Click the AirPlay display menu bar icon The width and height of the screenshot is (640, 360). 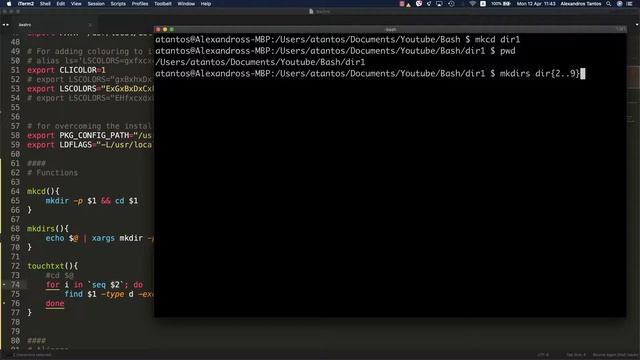point(439,4)
